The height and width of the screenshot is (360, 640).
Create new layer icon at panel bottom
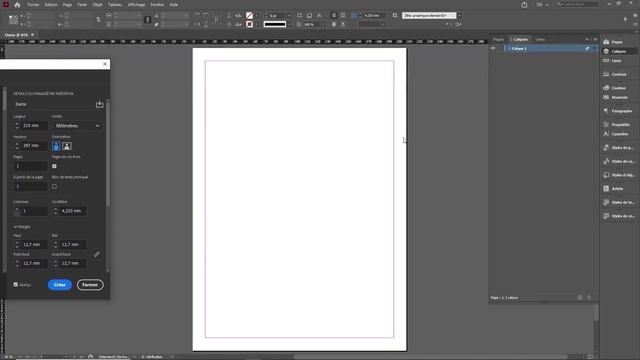580,298
